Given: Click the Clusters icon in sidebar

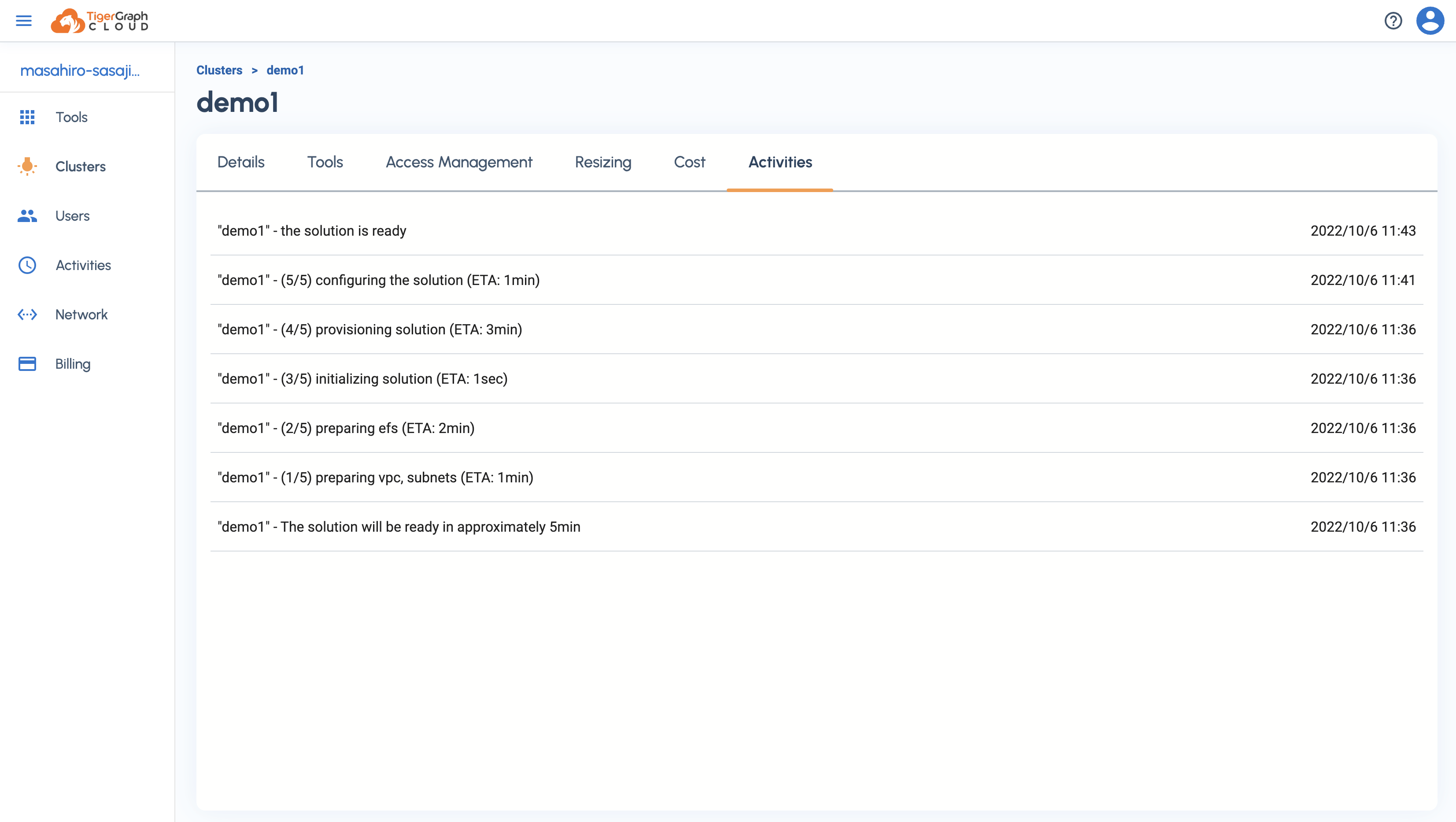Looking at the screenshot, I should point(27,166).
